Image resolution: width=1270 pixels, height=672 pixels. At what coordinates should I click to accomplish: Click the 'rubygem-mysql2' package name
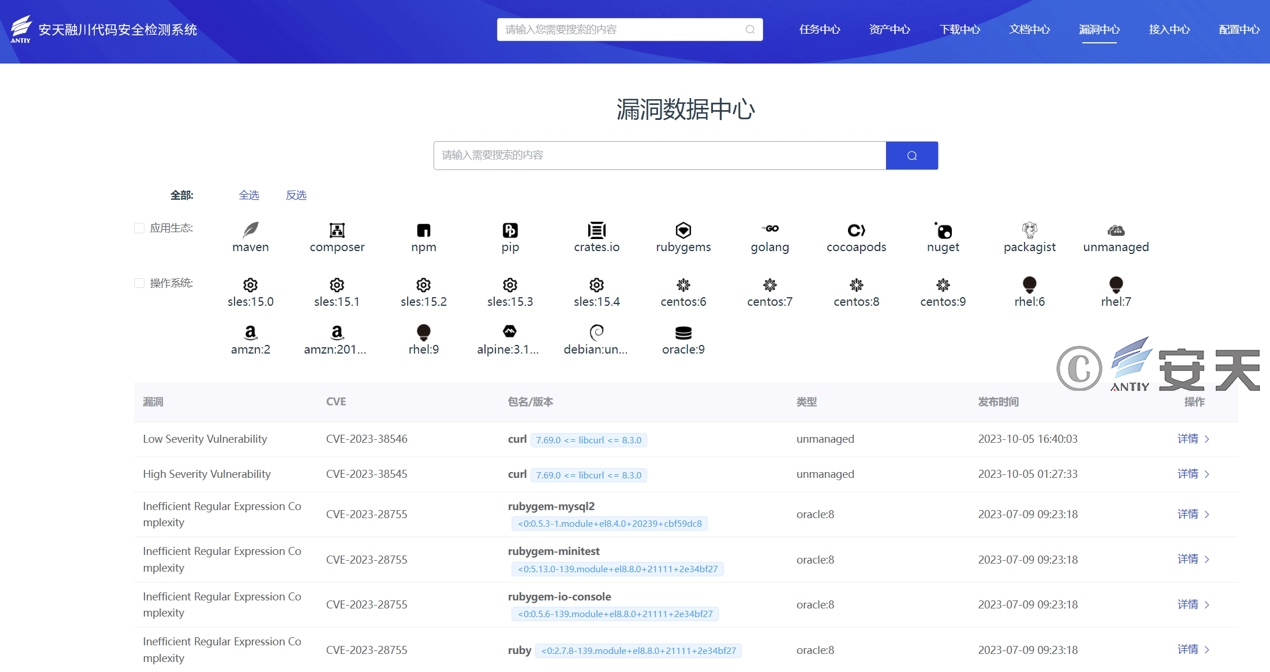tap(551, 506)
